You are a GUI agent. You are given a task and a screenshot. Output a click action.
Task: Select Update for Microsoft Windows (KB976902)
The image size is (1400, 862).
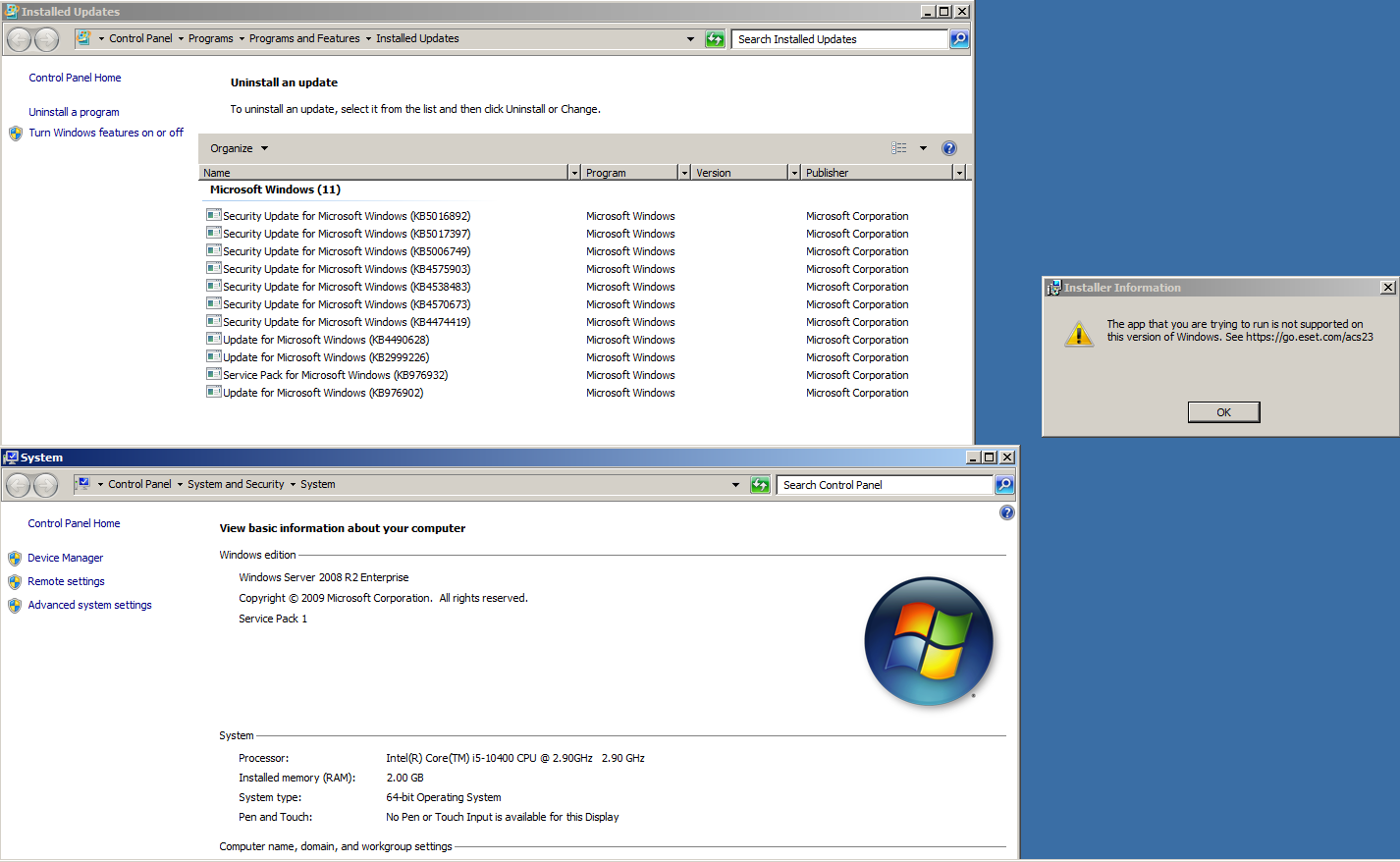pyautogui.click(x=323, y=393)
